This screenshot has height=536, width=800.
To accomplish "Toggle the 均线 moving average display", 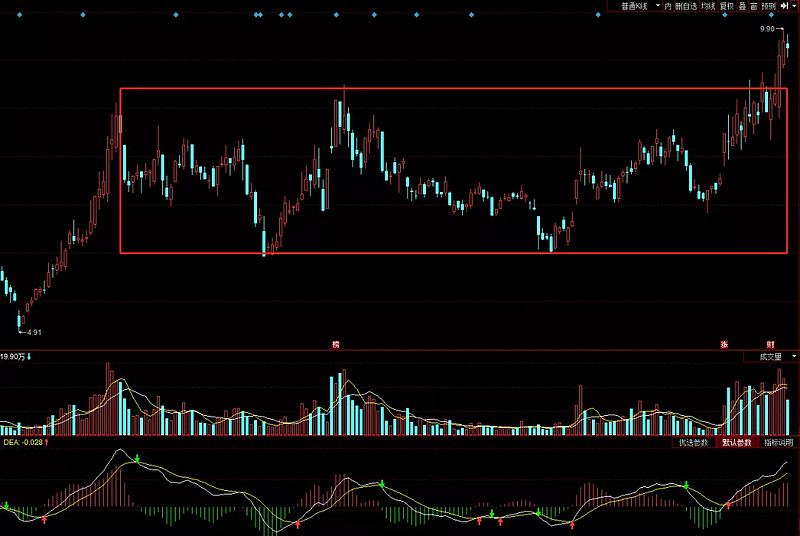I will pyautogui.click(x=707, y=6).
